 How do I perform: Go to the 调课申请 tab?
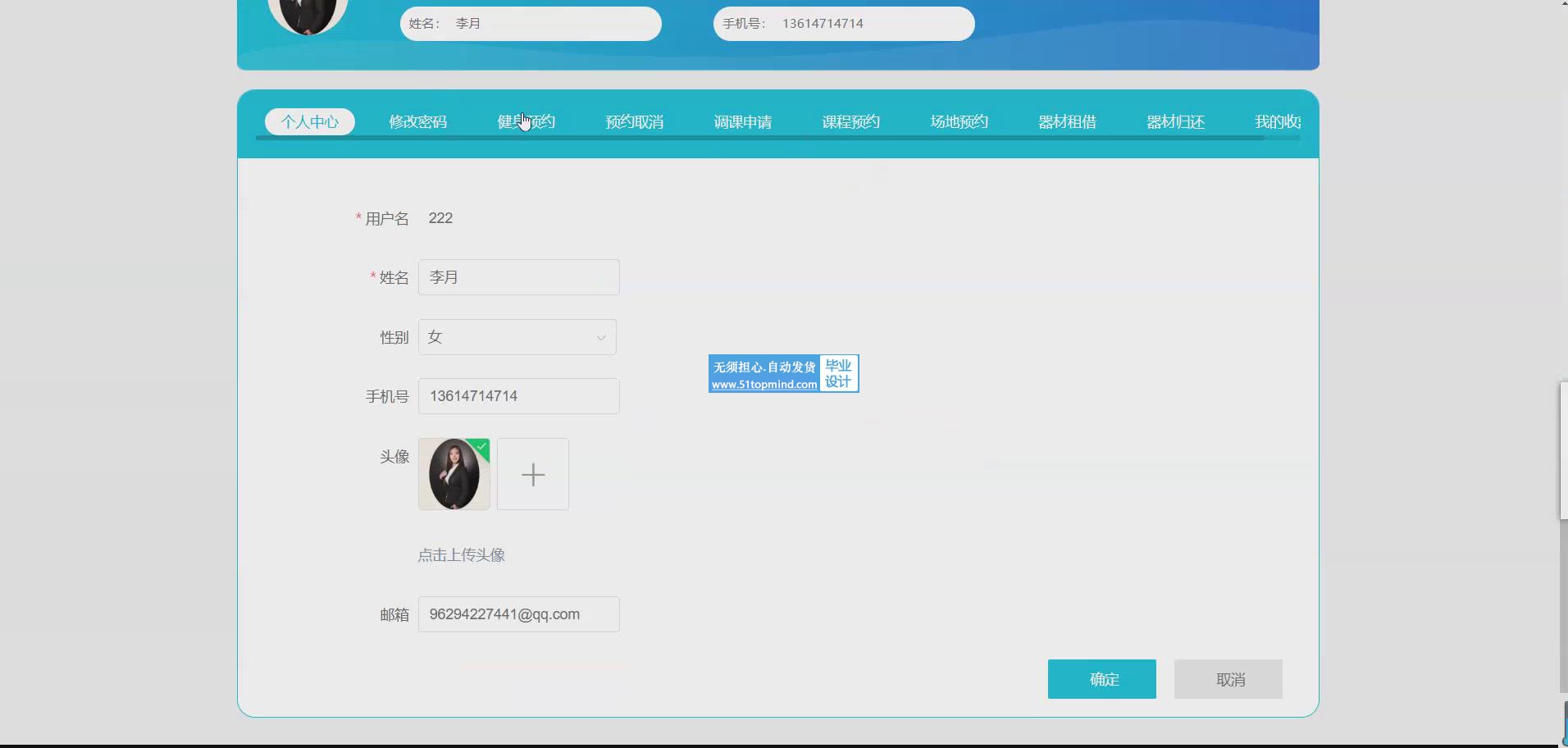click(742, 122)
